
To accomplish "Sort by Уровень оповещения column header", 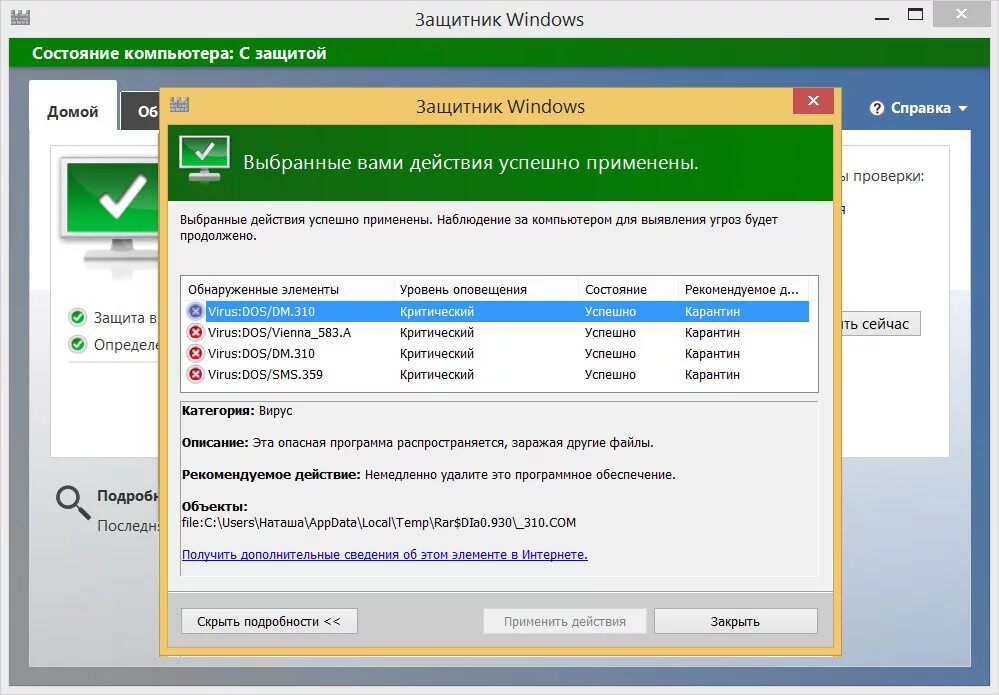I will point(486,289).
